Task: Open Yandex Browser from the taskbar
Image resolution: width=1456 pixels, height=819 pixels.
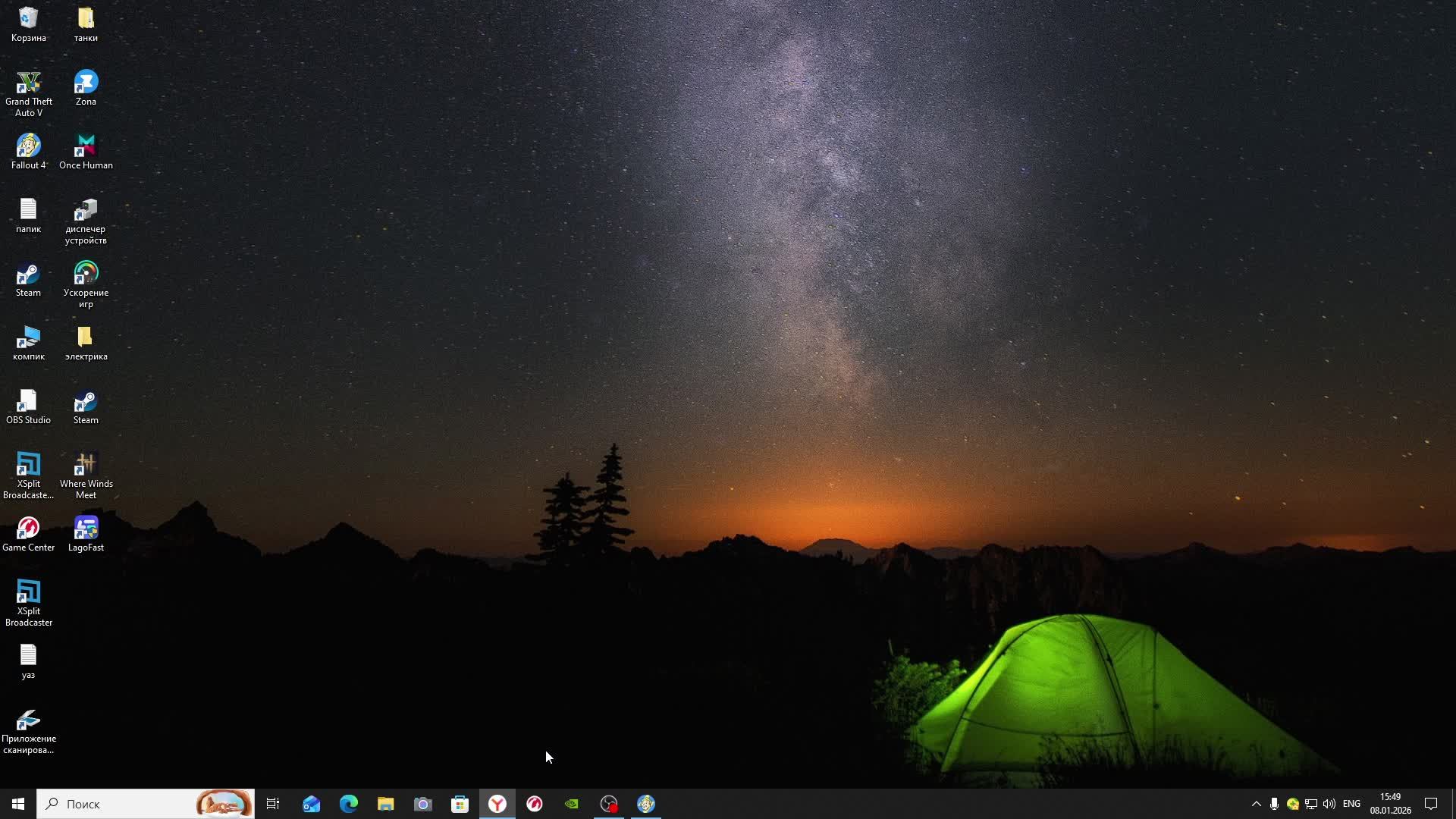Action: (x=497, y=804)
